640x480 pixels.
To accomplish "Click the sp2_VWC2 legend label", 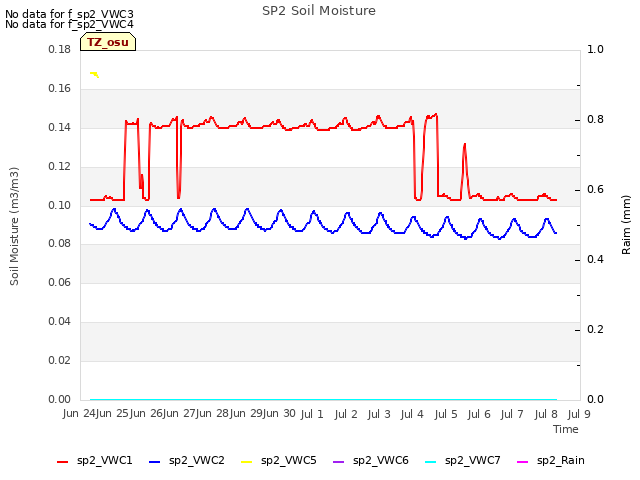I will point(197,460).
